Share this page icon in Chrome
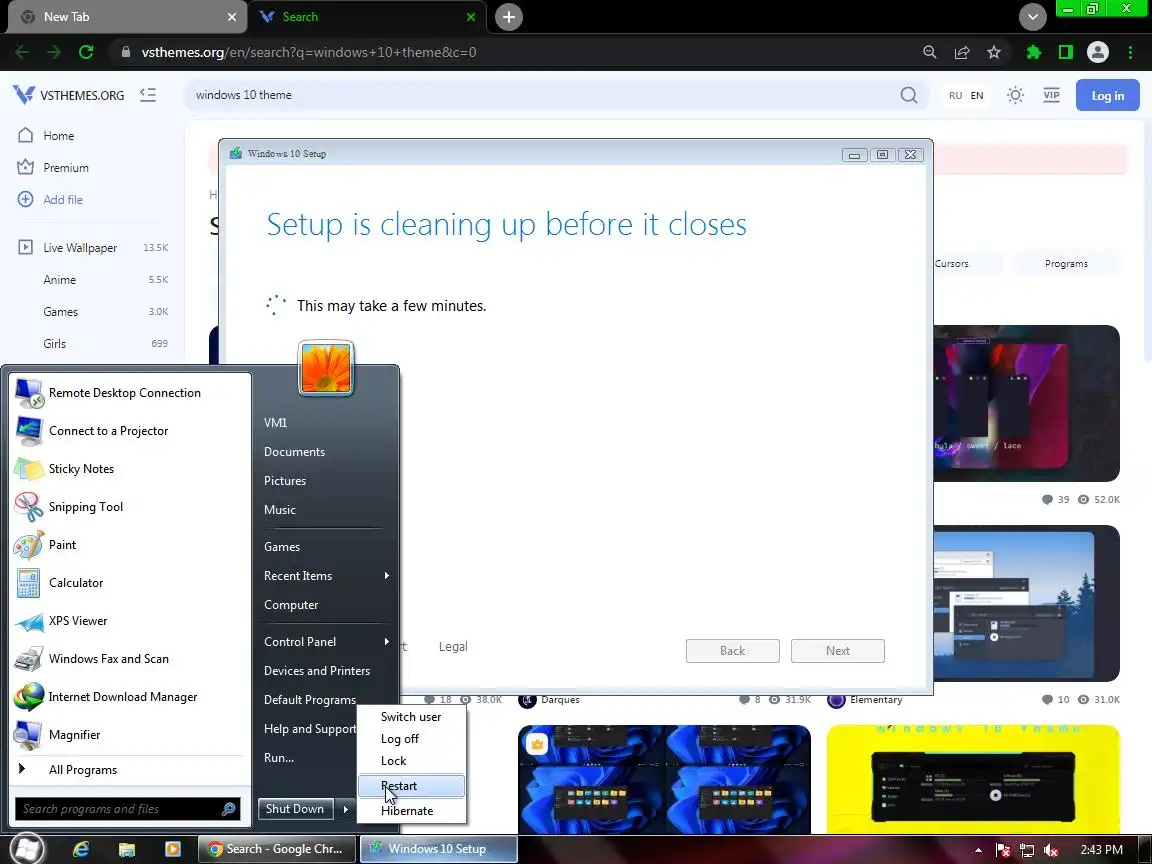The image size is (1152, 864). pyautogui.click(x=962, y=52)
